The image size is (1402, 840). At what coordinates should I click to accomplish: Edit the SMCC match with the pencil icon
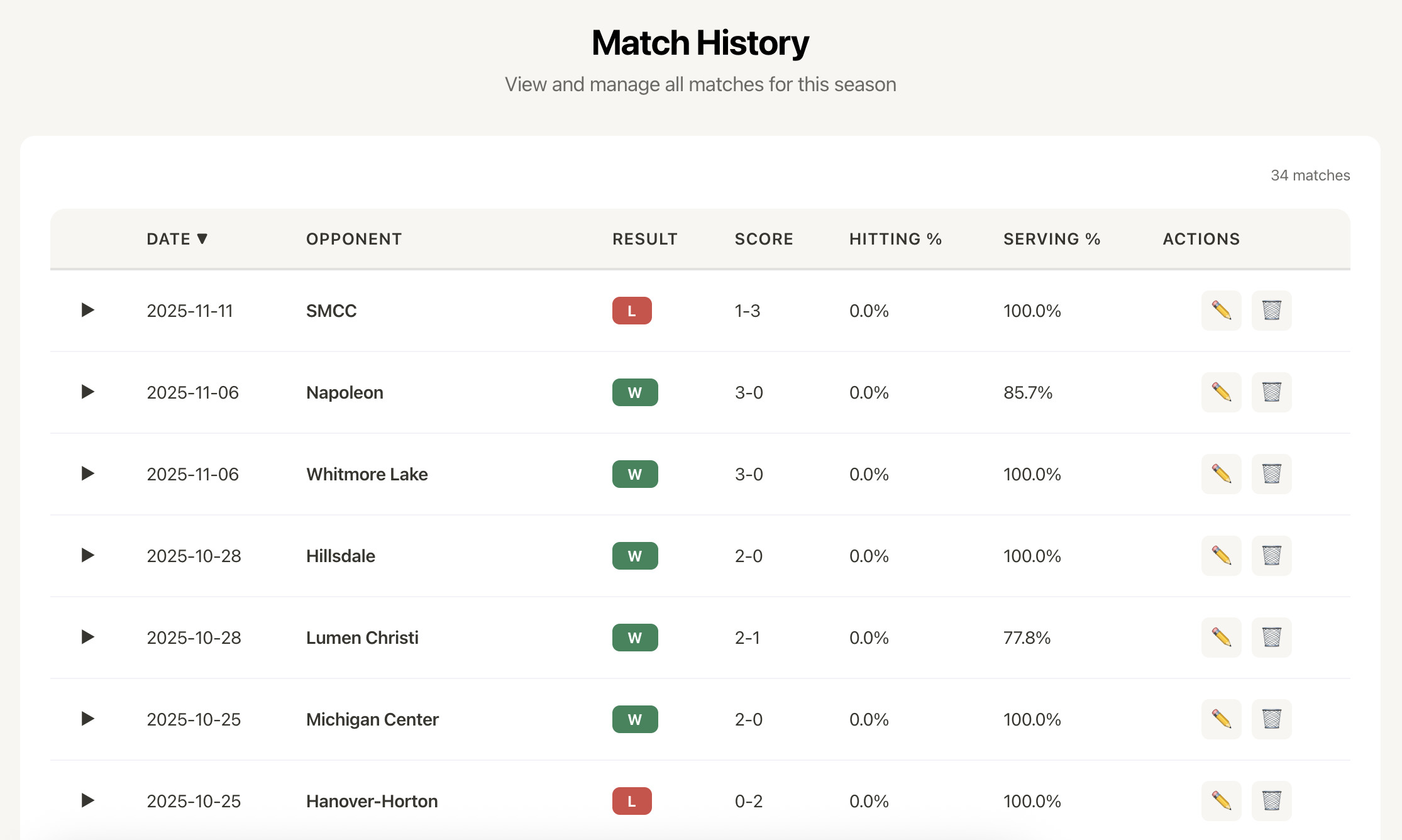(1220, 310)
